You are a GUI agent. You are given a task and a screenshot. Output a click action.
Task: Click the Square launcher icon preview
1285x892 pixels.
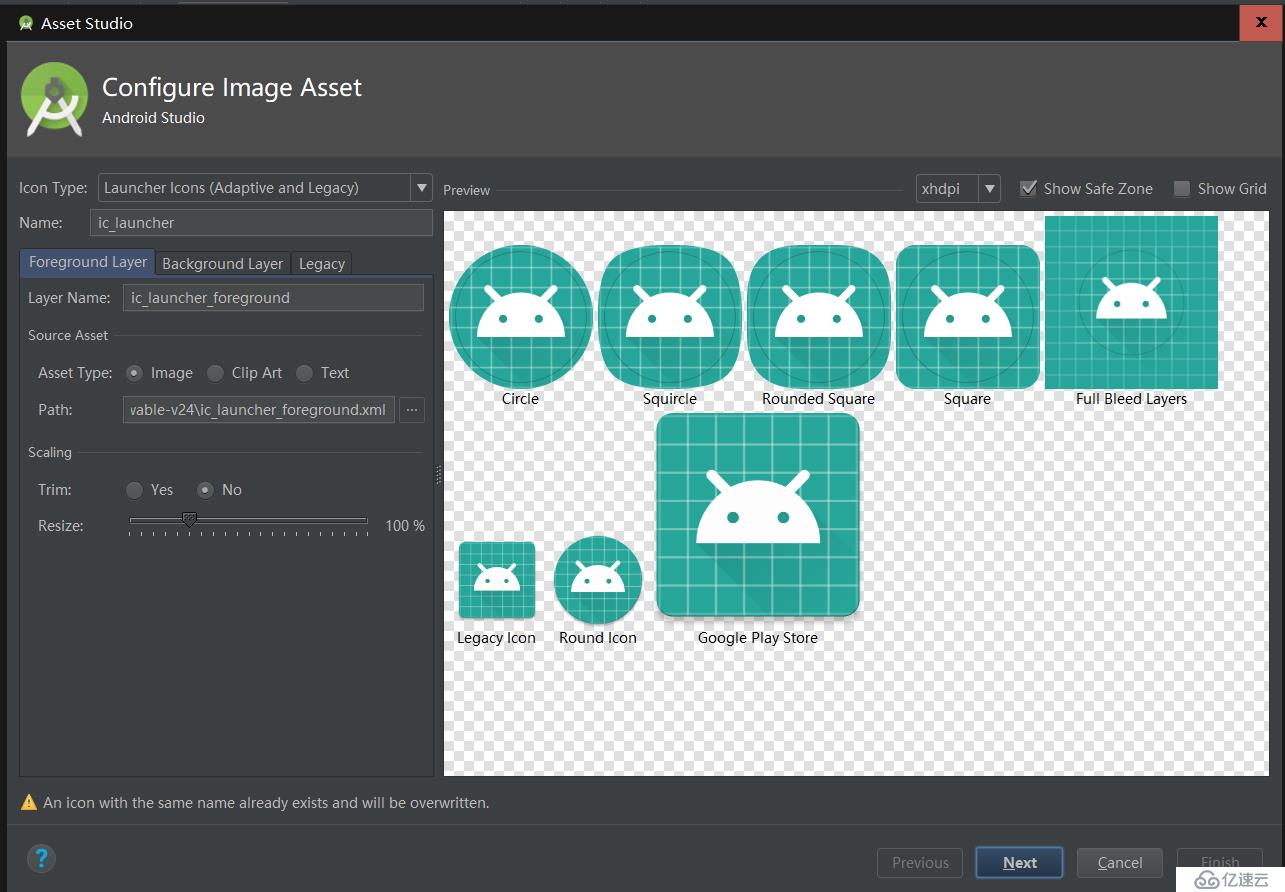pos(968,317)
